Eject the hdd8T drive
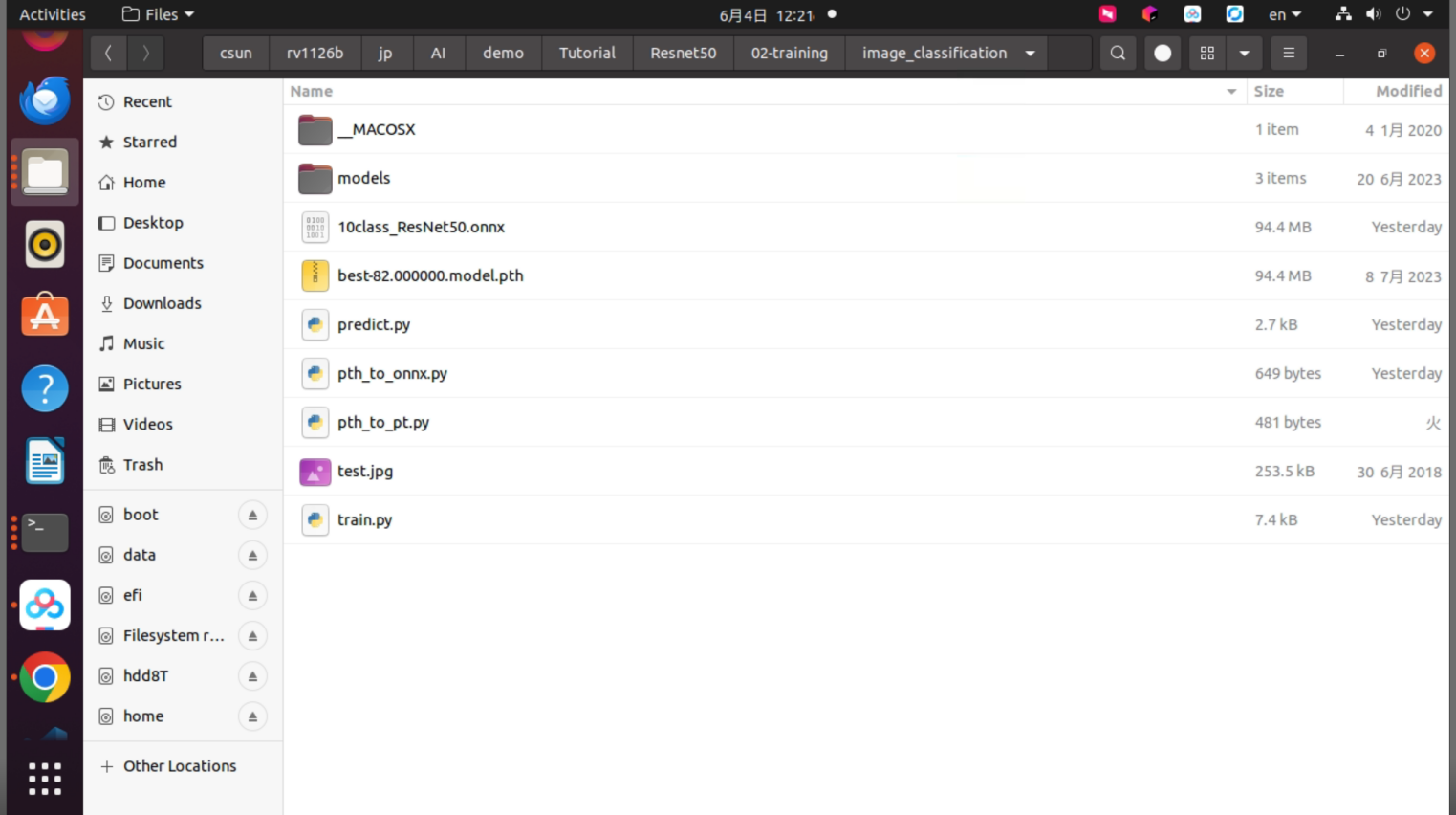The height and width of the screenshot is (815, 1456). [252, 676]
